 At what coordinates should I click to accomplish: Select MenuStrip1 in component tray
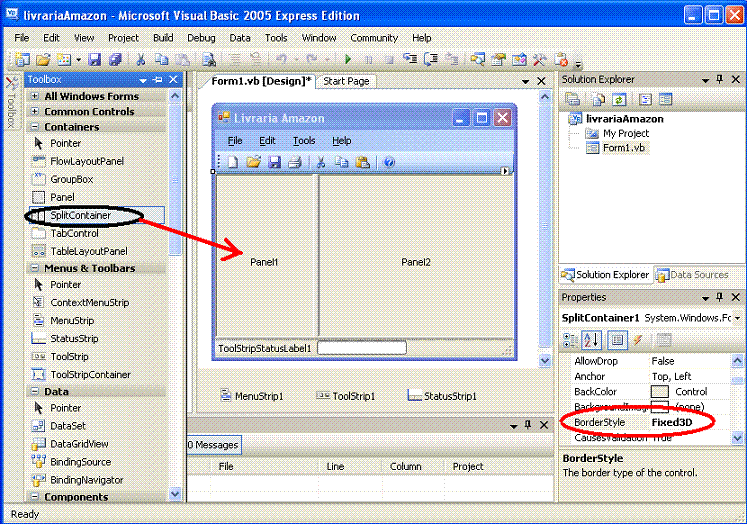pos(252,396)
